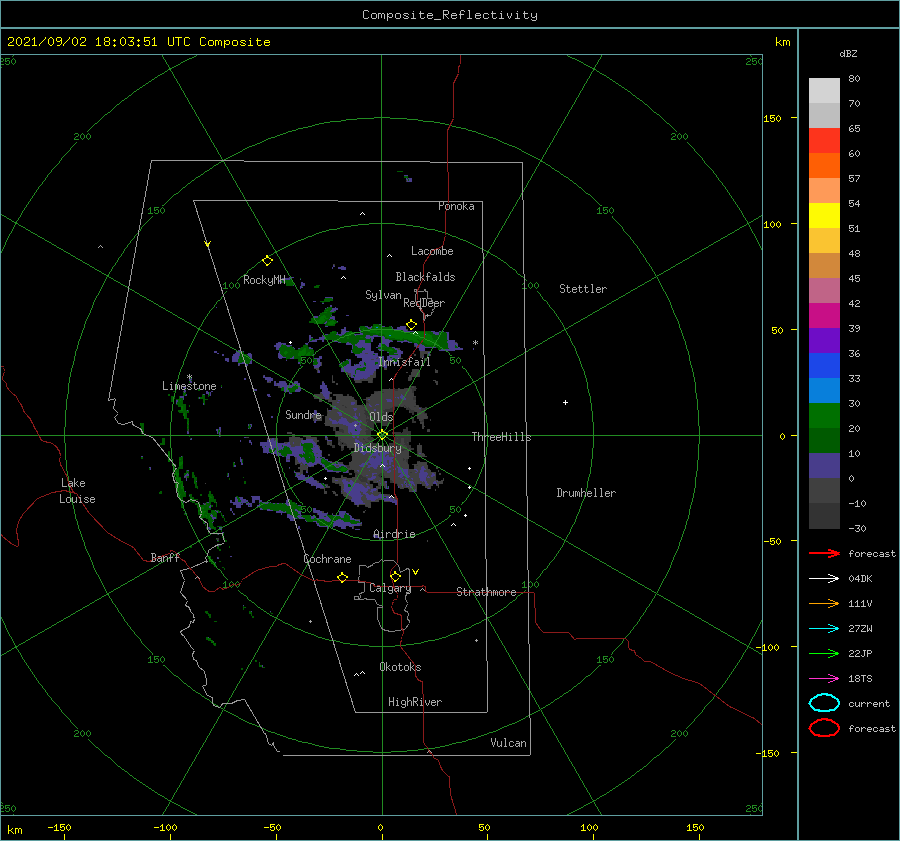Viewport: 900px width, 841px height.
Task: Click the Sylvan label
Action: click(x=383, y=295)
